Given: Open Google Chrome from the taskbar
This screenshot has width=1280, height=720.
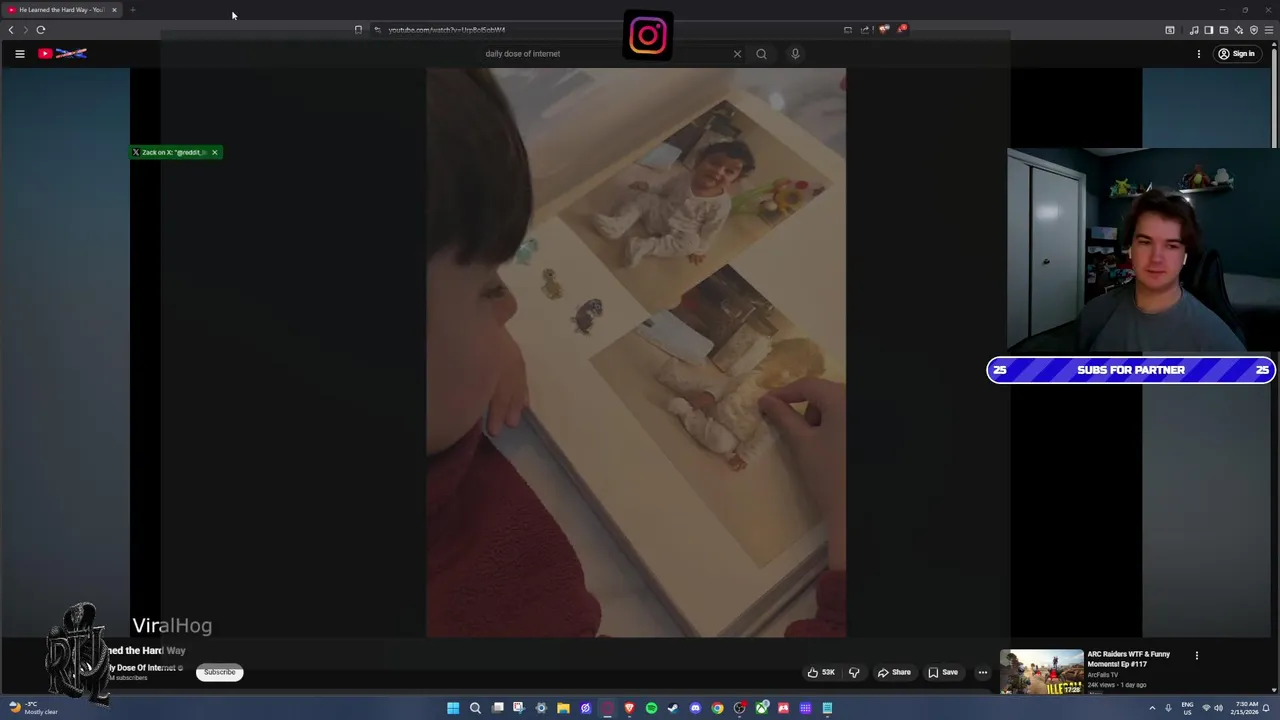Looking at the screenshot, I should pos(717,708).
